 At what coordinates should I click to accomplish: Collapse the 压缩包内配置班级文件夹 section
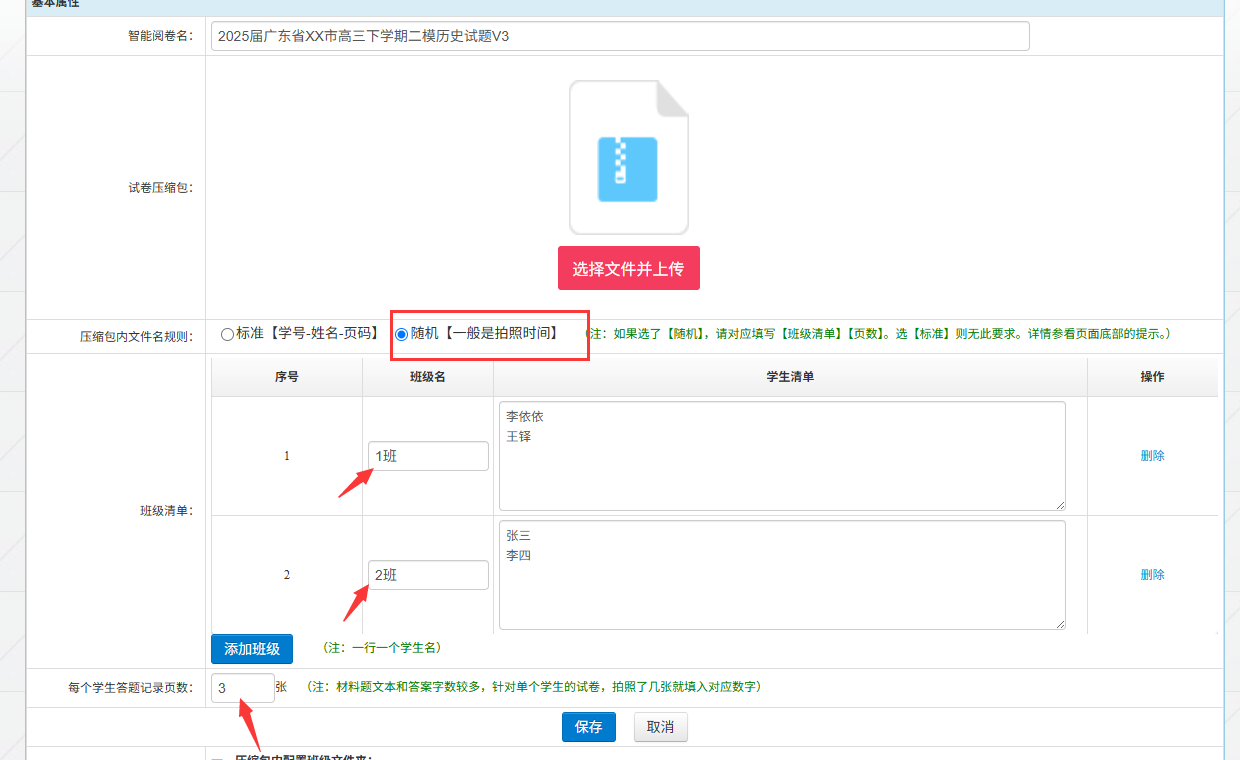pyautogui.click(x=216, y=757)
